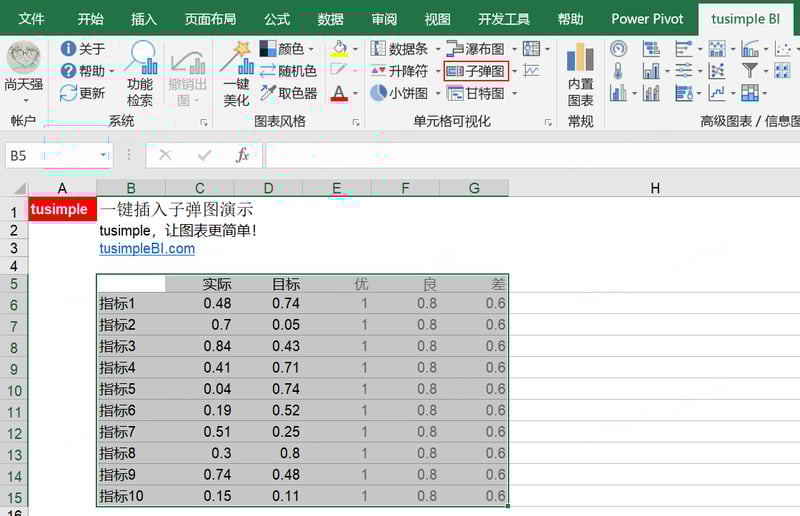
Task: Click the 子弹图 bullet chart button
Action: [476, 71]
